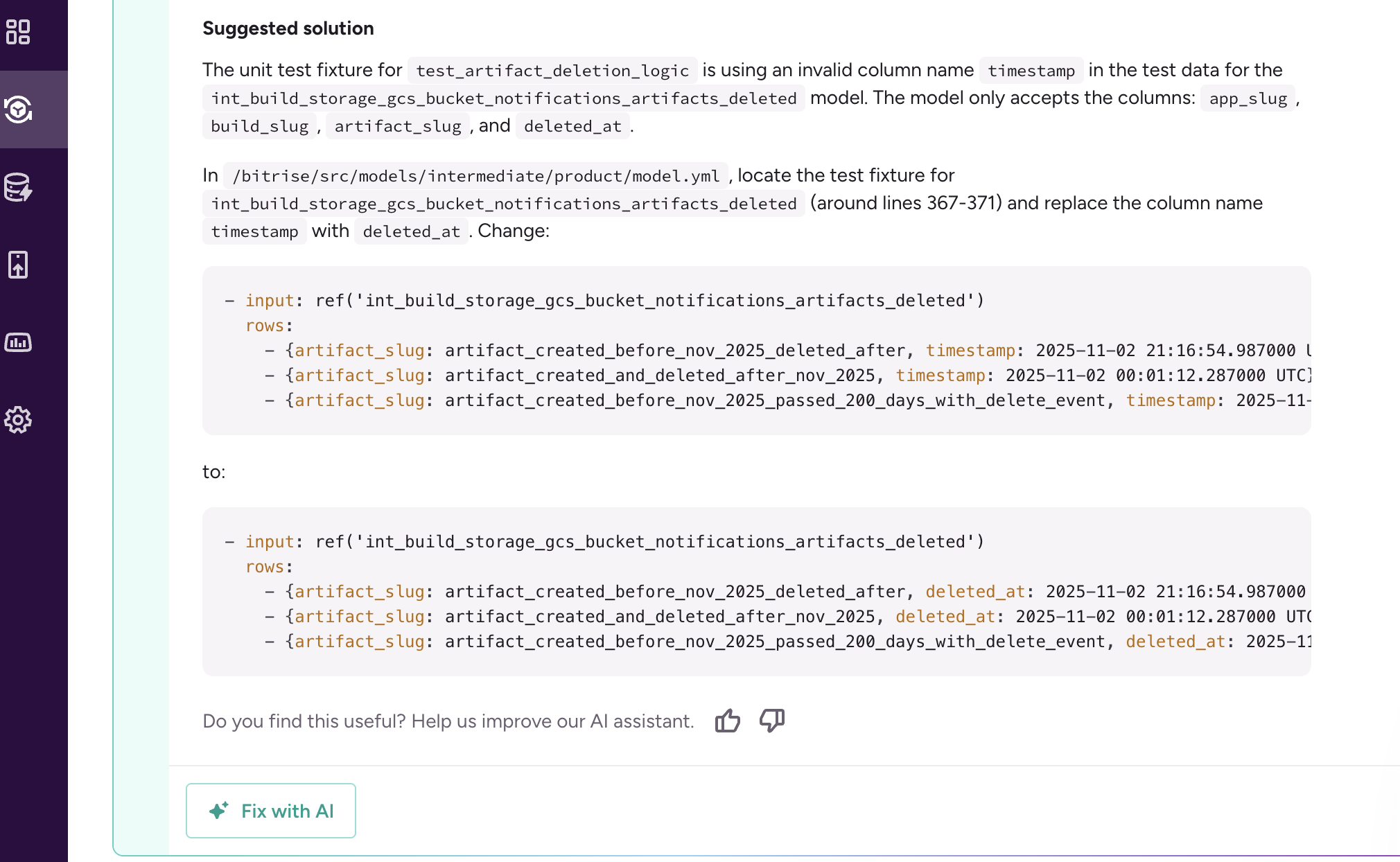The image size is (1400, 862).
Task: Click the deleted_at tag after 'with'
Action: tap(411, 231)
